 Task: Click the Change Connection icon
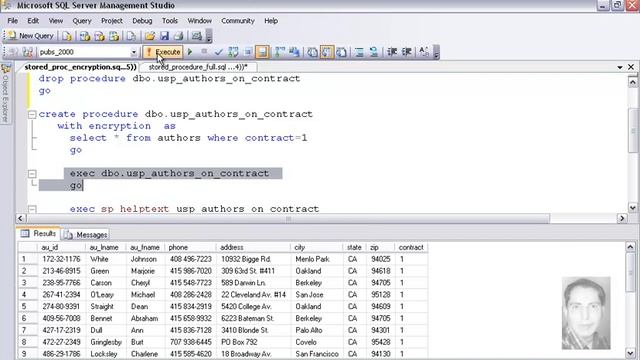pyautogui.click(x=27, y=52)
